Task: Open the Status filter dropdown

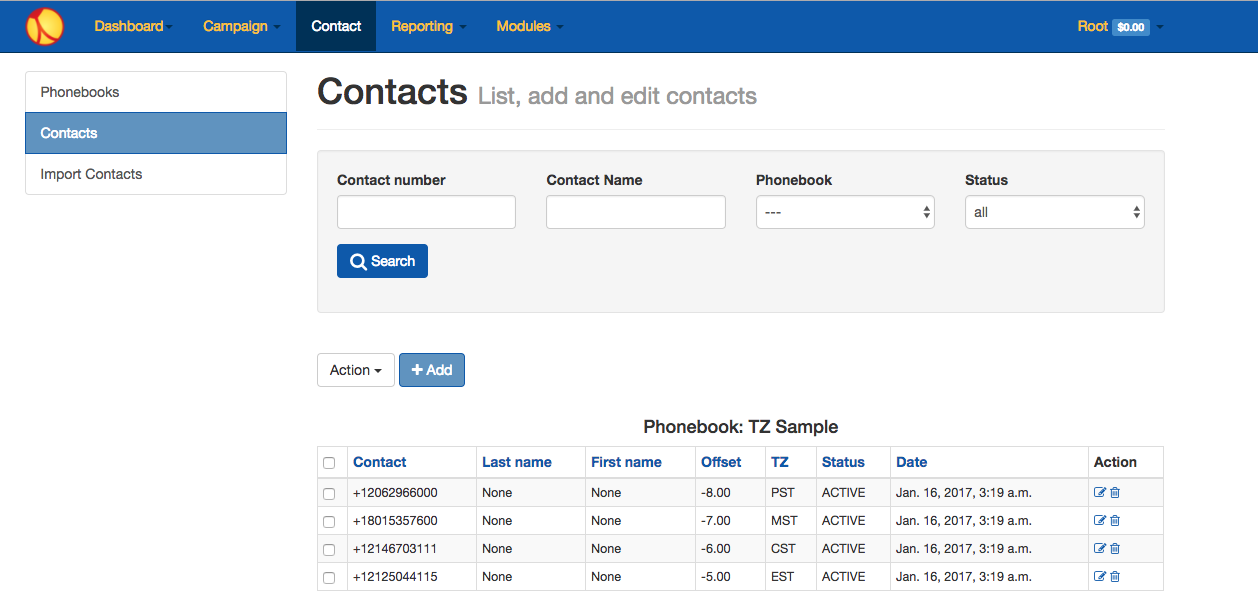Action: click(x=1054, y=212)
